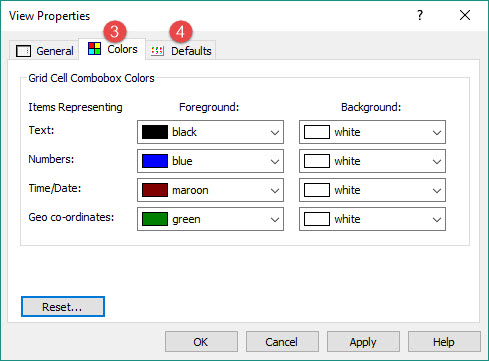
Task: Click the Apply button
Action: (x=363, y=342)
